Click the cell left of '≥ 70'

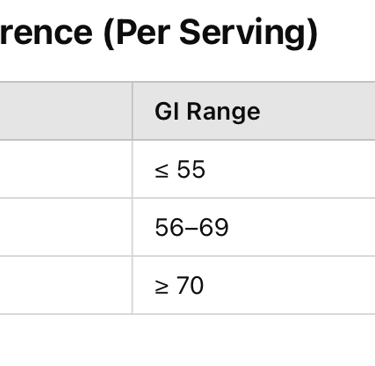[66, 285]
